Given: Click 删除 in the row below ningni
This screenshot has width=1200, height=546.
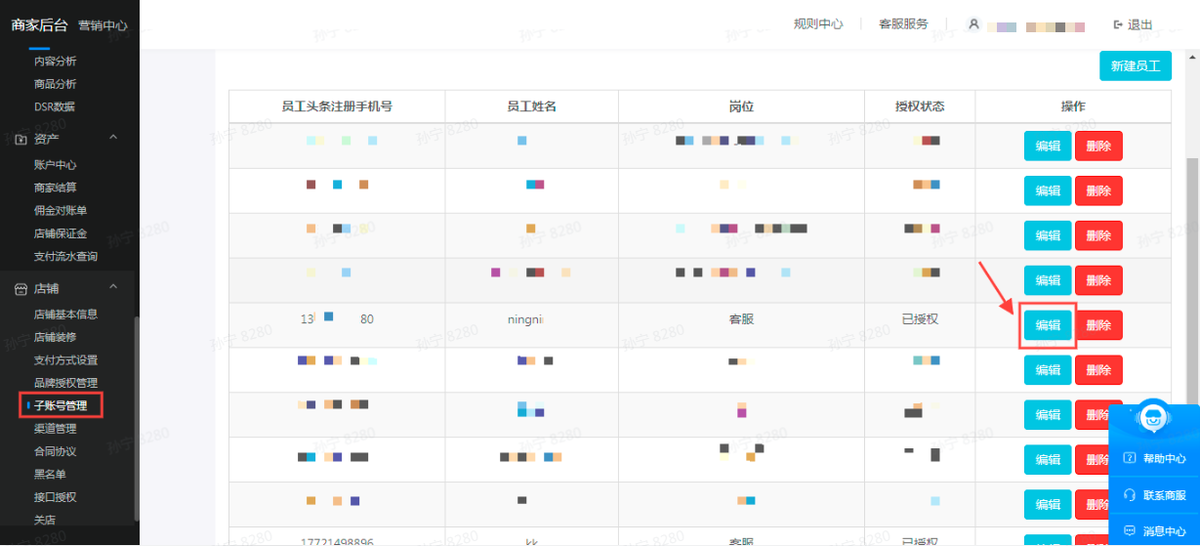Looking at the screenshot, I should pos(1098,370).
